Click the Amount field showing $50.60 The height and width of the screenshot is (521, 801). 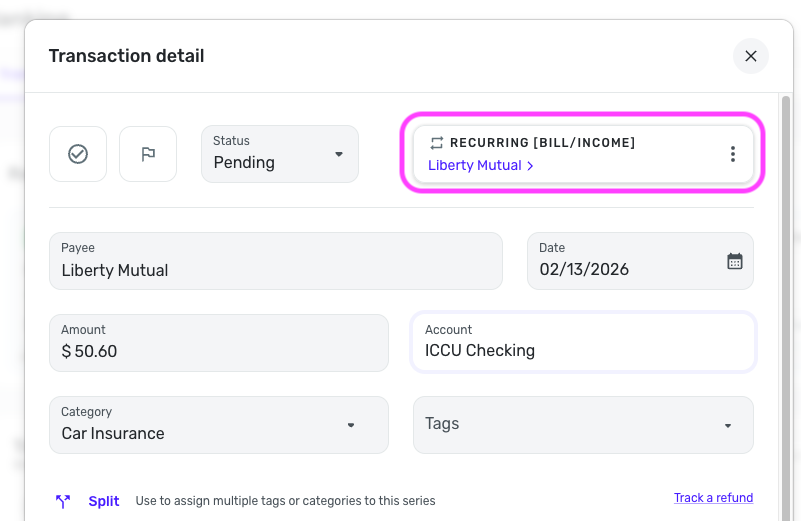[218, 343]
